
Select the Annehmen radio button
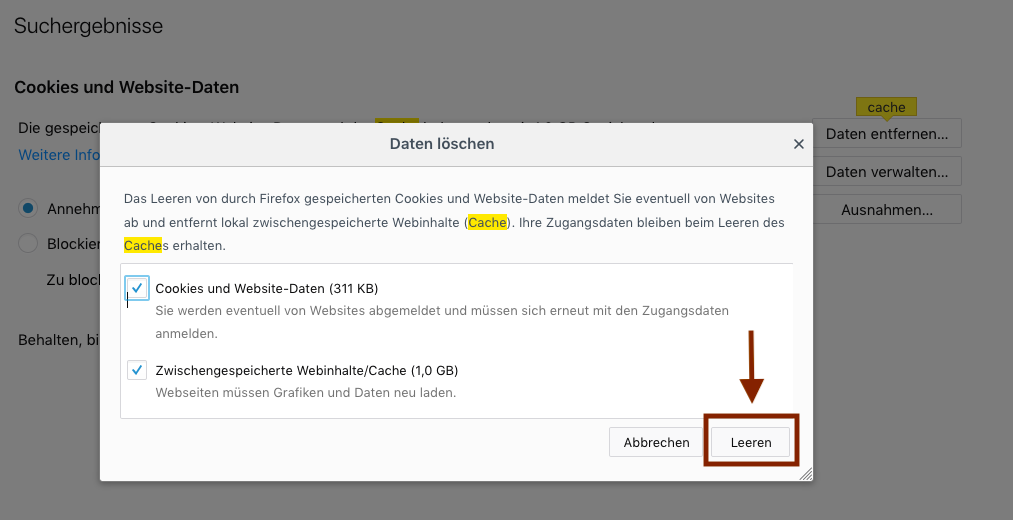(28, 208)
